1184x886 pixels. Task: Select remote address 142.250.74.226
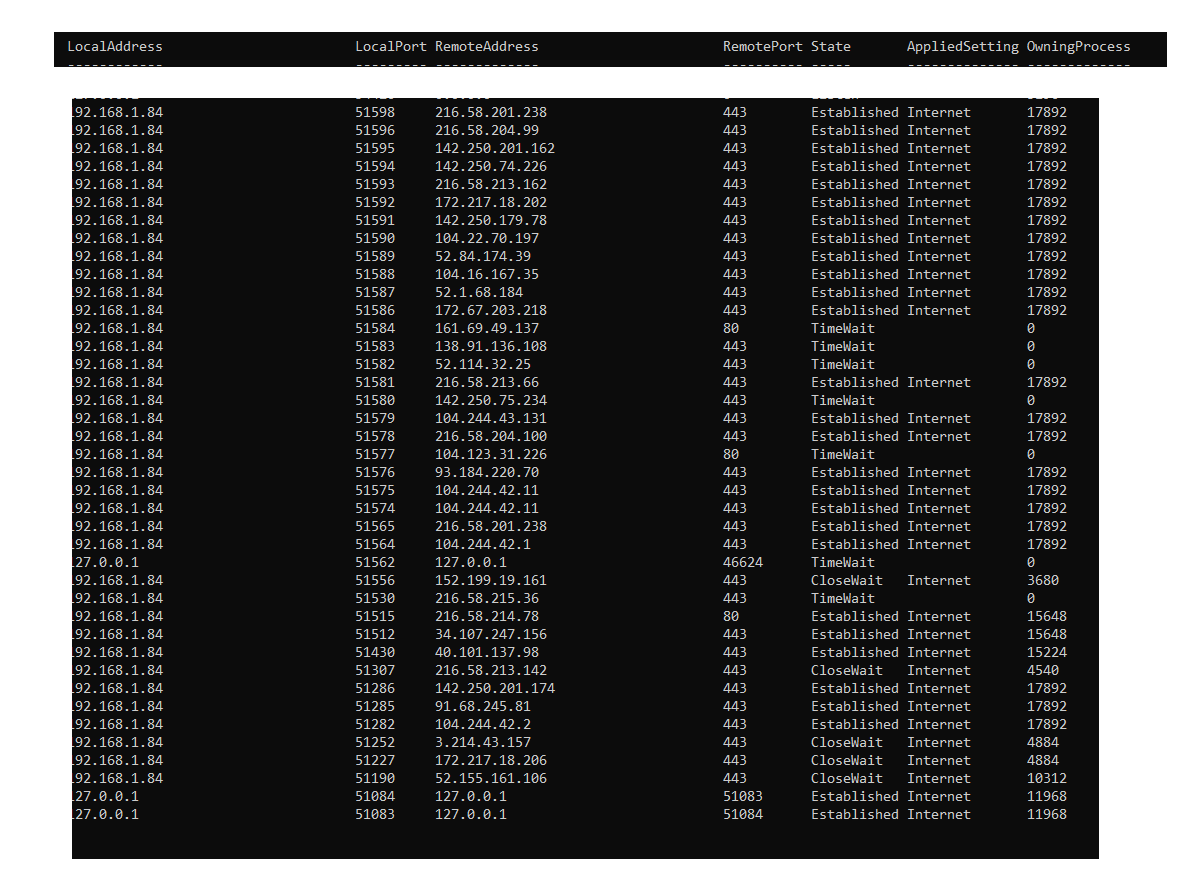coord(491,167)
